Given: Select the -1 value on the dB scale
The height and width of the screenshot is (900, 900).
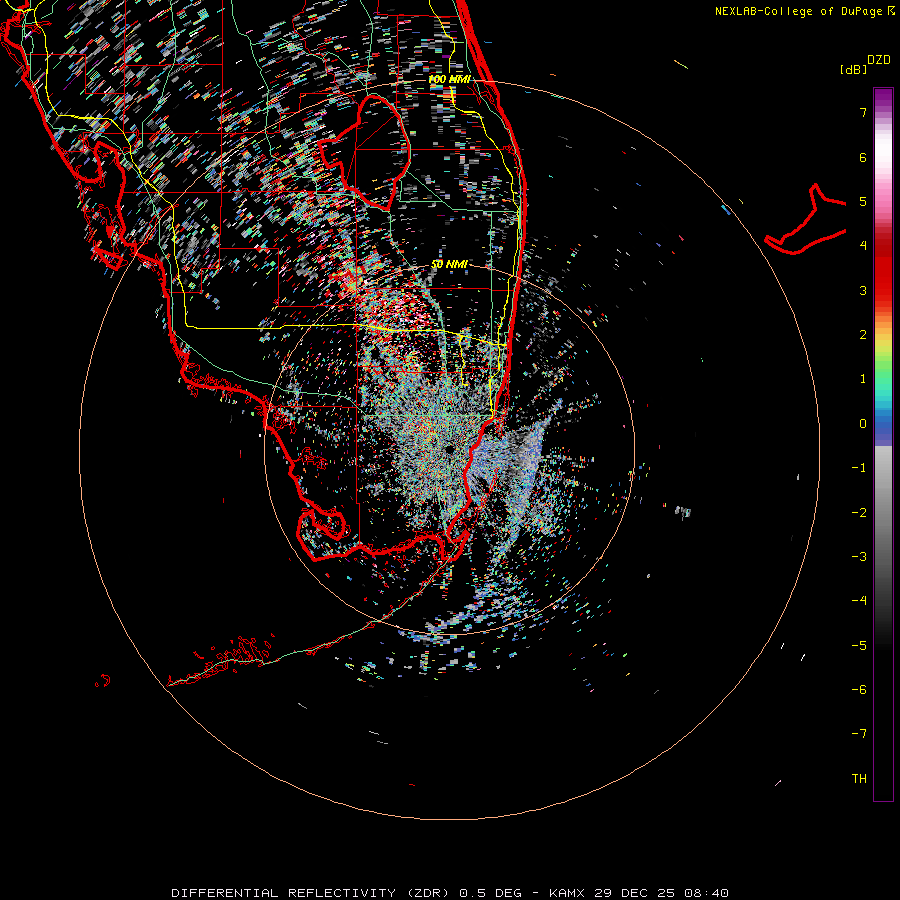Looking at the screenshot, I should pyautogui.click(x=859, y=468).
